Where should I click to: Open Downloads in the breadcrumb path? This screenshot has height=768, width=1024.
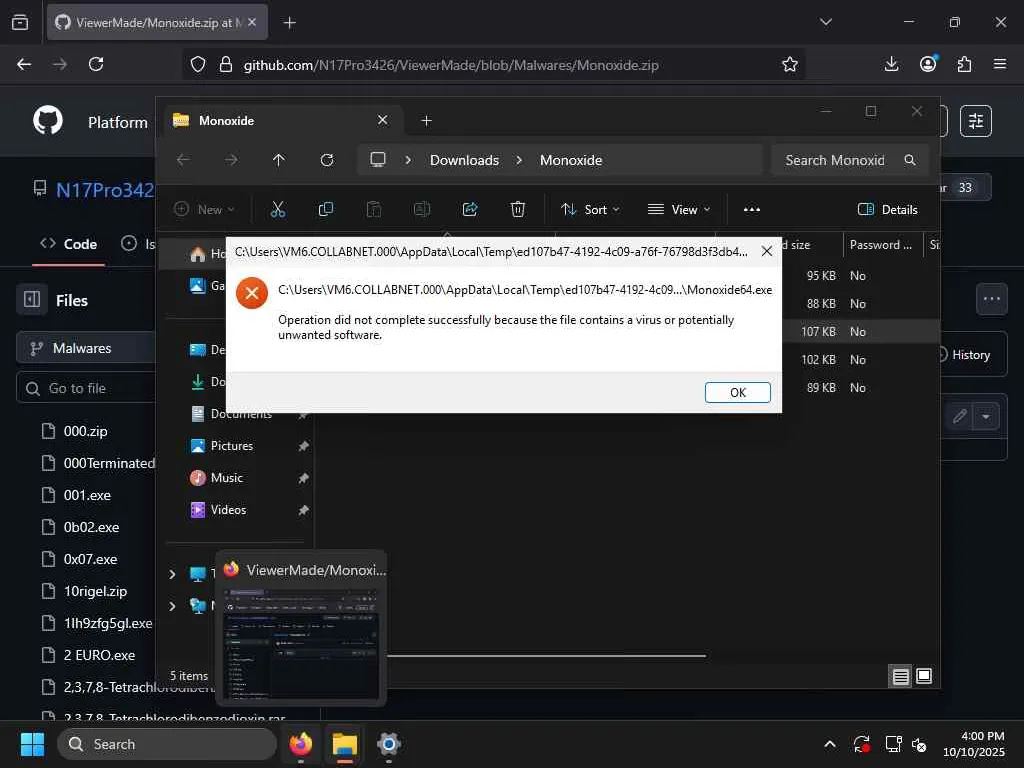point(464,160)
